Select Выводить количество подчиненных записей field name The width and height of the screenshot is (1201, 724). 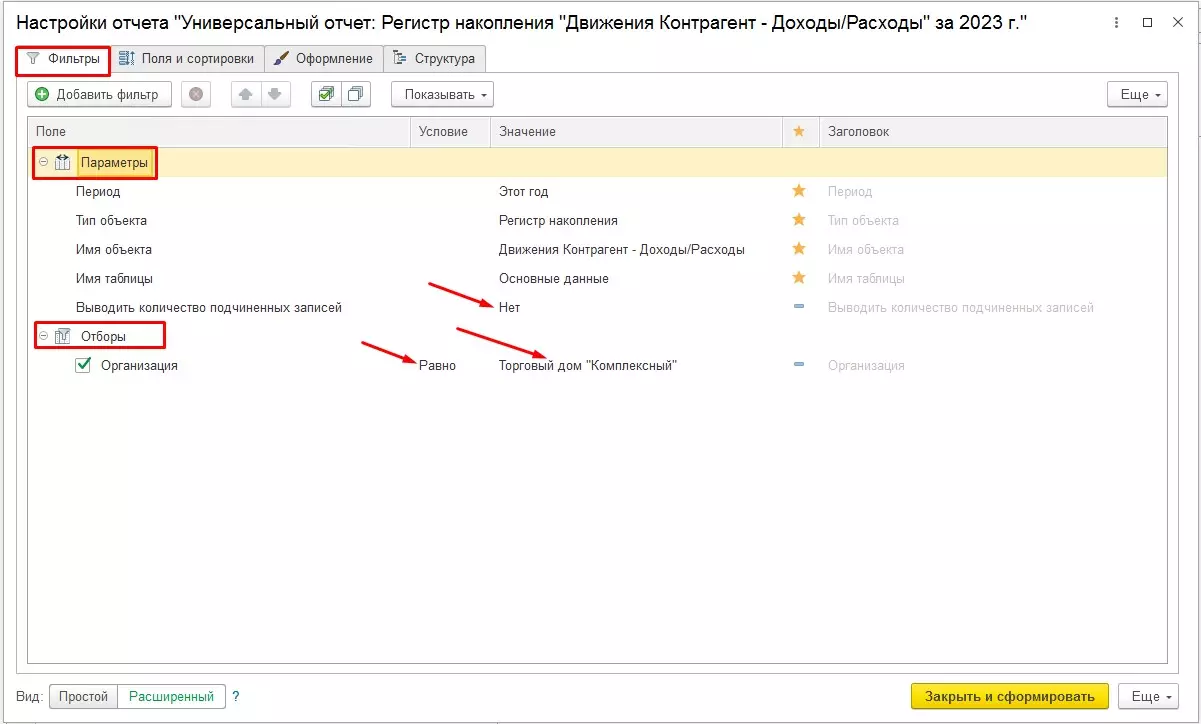pyautogui.click(x=209, y=307)
